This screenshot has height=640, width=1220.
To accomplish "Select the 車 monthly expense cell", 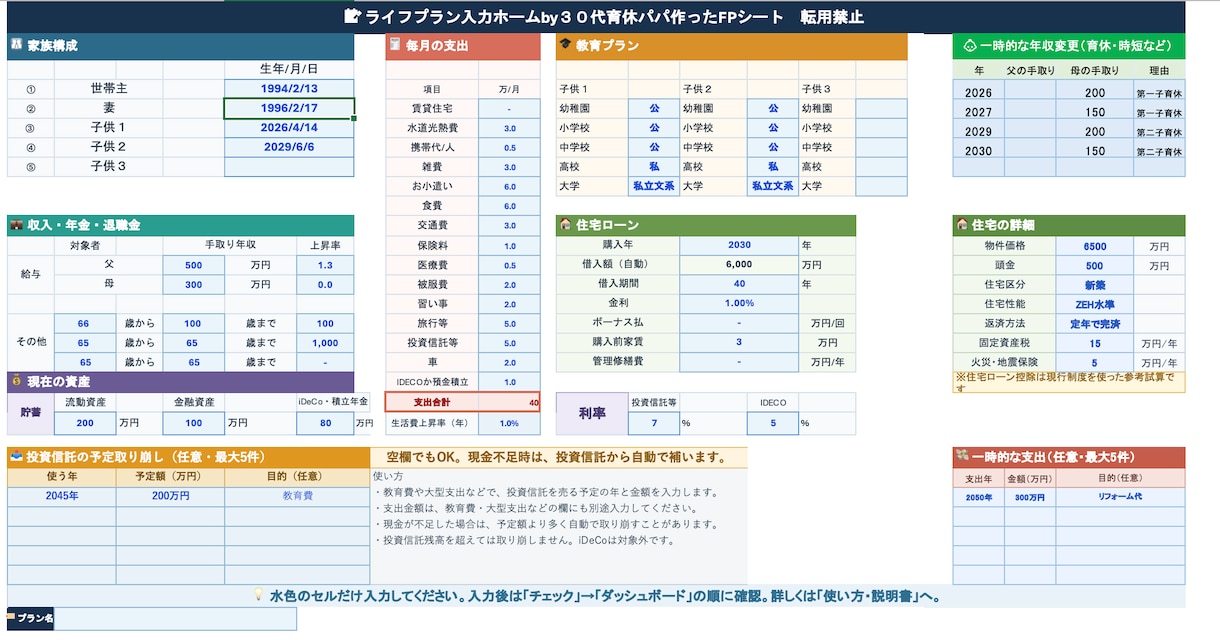I will point(509,362).
